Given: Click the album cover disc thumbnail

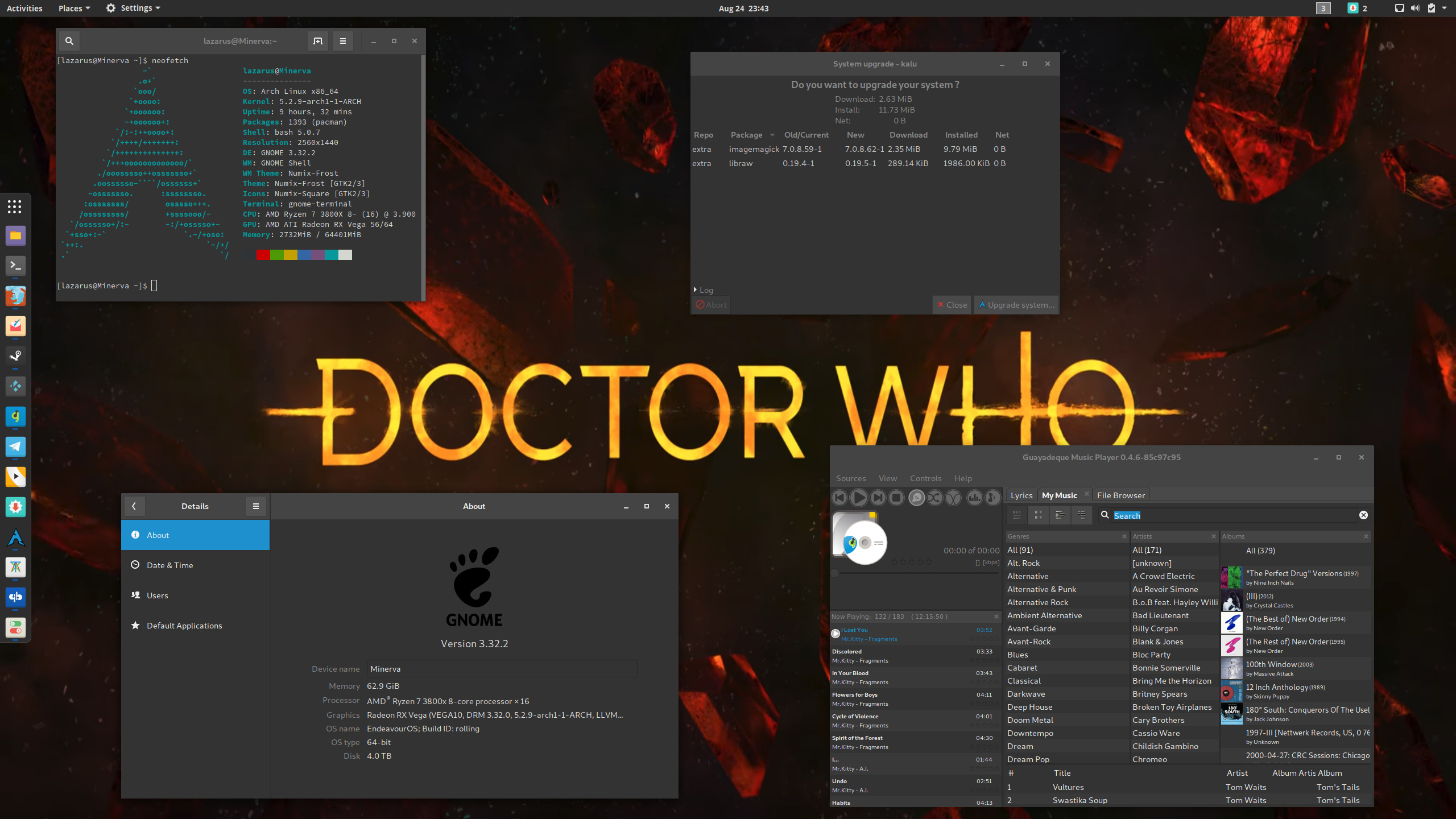Looking at the screenshot, I should pos(859,537).
